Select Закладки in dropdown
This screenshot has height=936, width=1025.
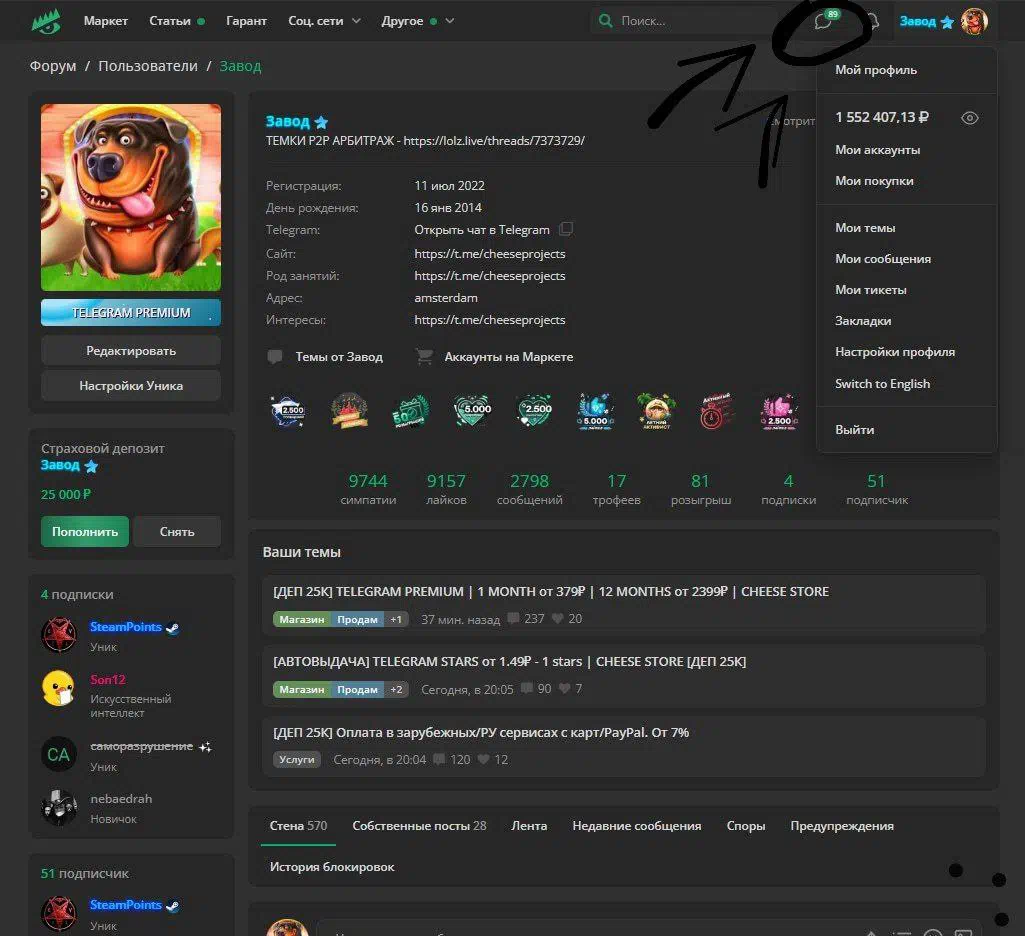click(863, 321)
